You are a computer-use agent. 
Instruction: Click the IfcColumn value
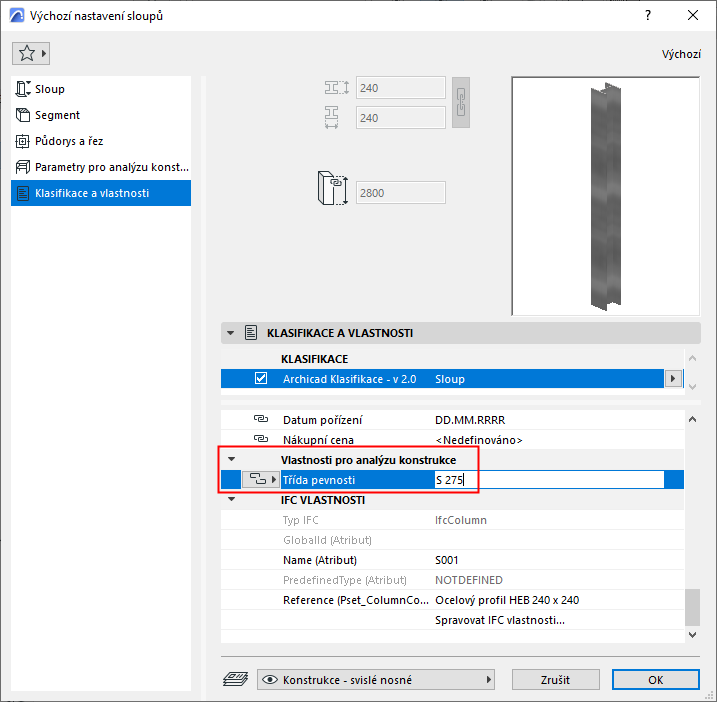[460, 520]
